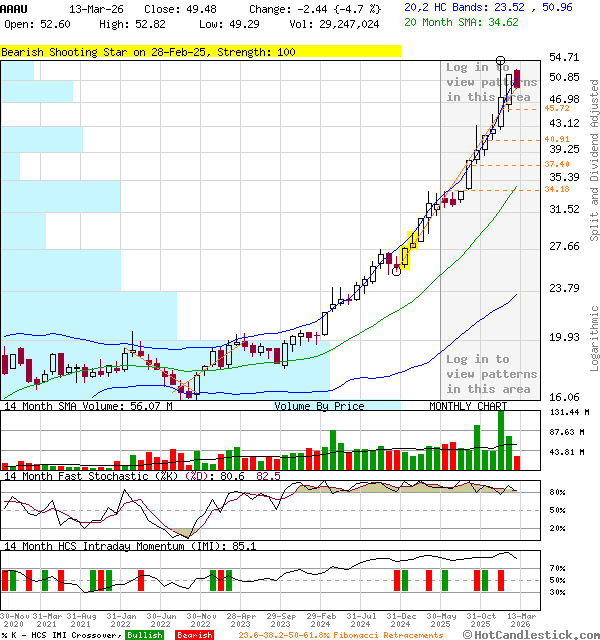Click the red Bearish legend box
This screenshot has height=640, width=600.
coord(194,635)
